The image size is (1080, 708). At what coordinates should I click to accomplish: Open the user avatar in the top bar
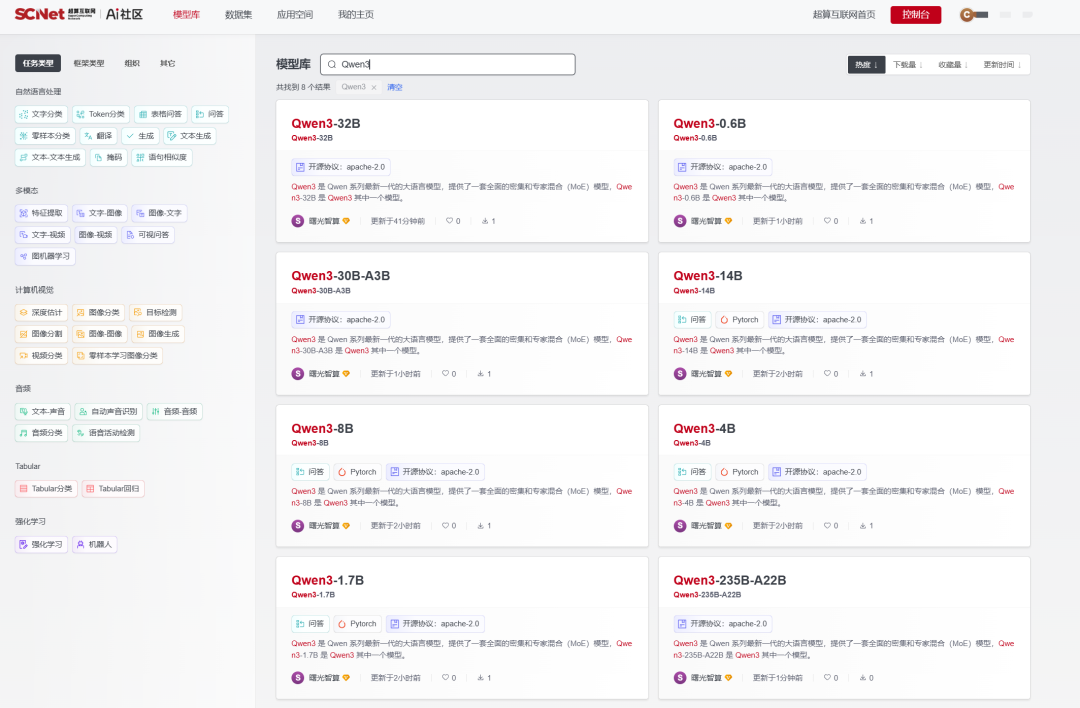[x=967, y=14]
